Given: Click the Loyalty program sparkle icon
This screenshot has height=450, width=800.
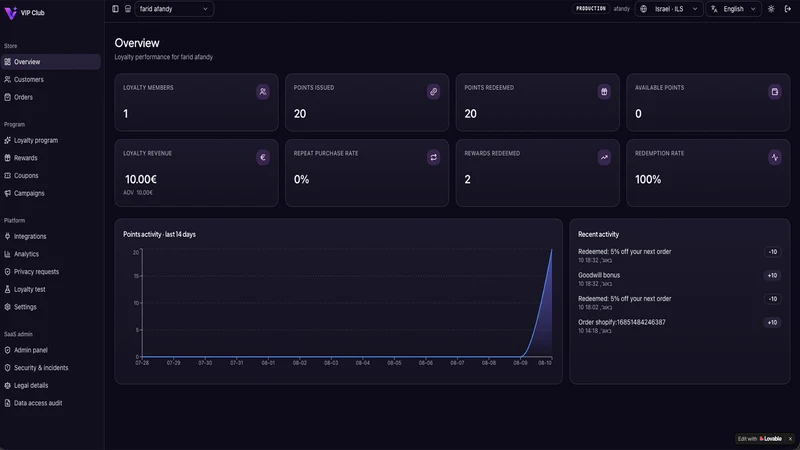Looking at the screenshot, I should pos(7,140).
